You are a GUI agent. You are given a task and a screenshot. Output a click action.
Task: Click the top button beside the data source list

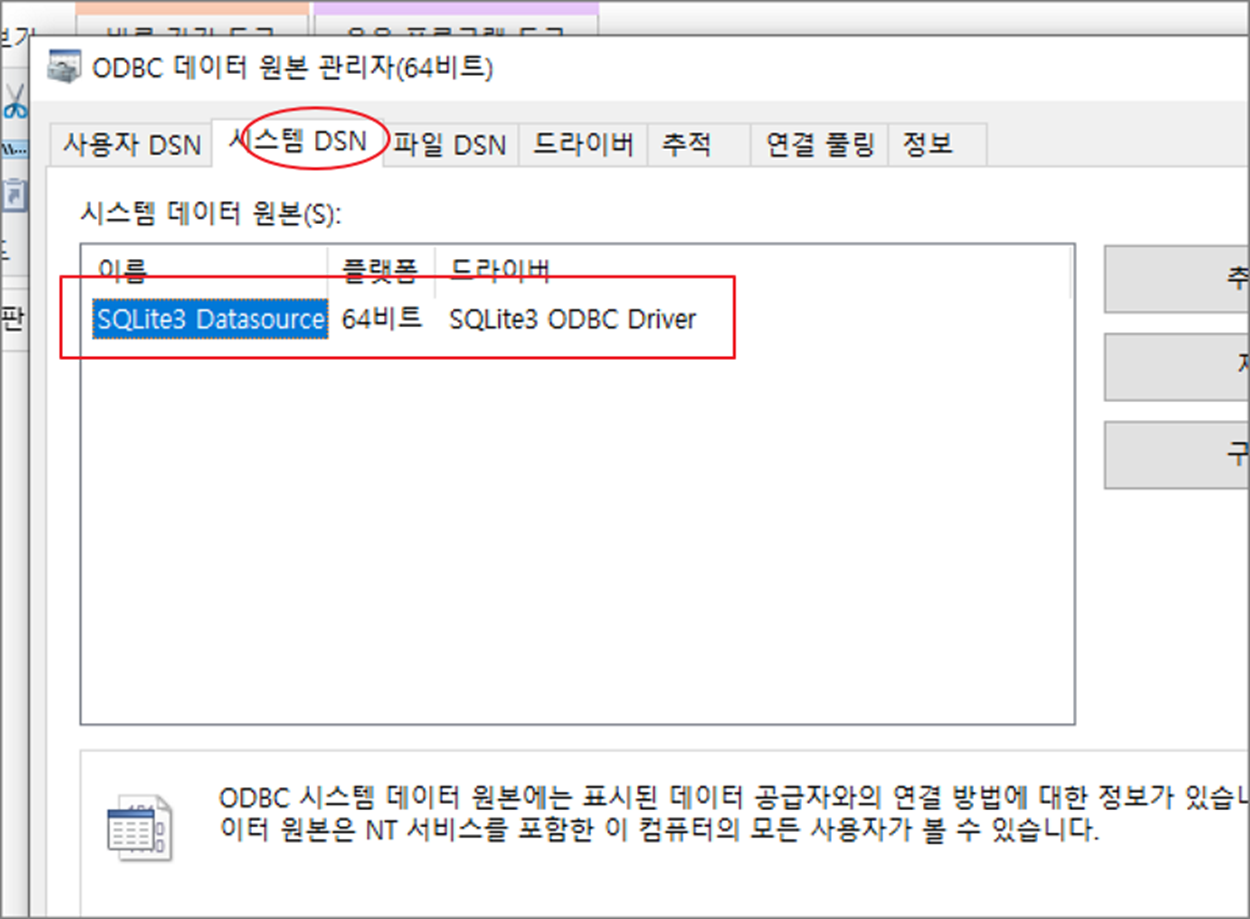(1176, 280)
